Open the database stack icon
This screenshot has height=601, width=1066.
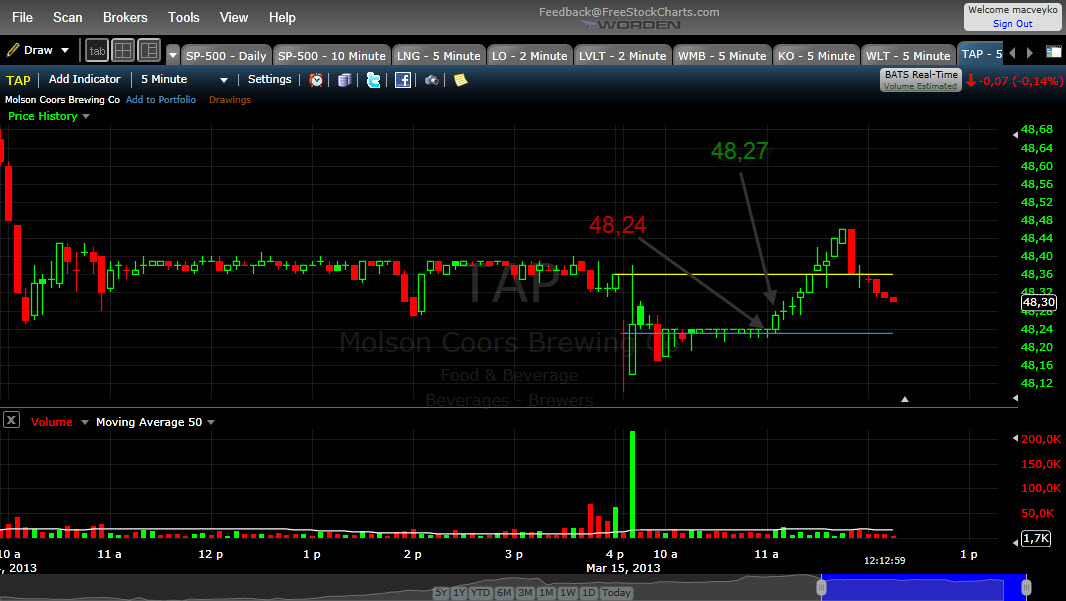pyautogui.click(x=345, y=80)
